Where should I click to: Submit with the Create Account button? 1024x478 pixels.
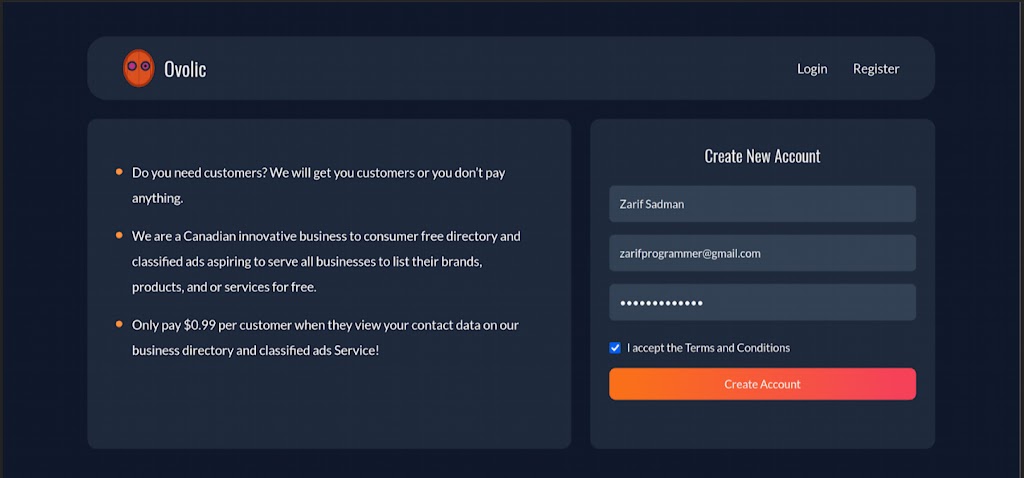762,384
